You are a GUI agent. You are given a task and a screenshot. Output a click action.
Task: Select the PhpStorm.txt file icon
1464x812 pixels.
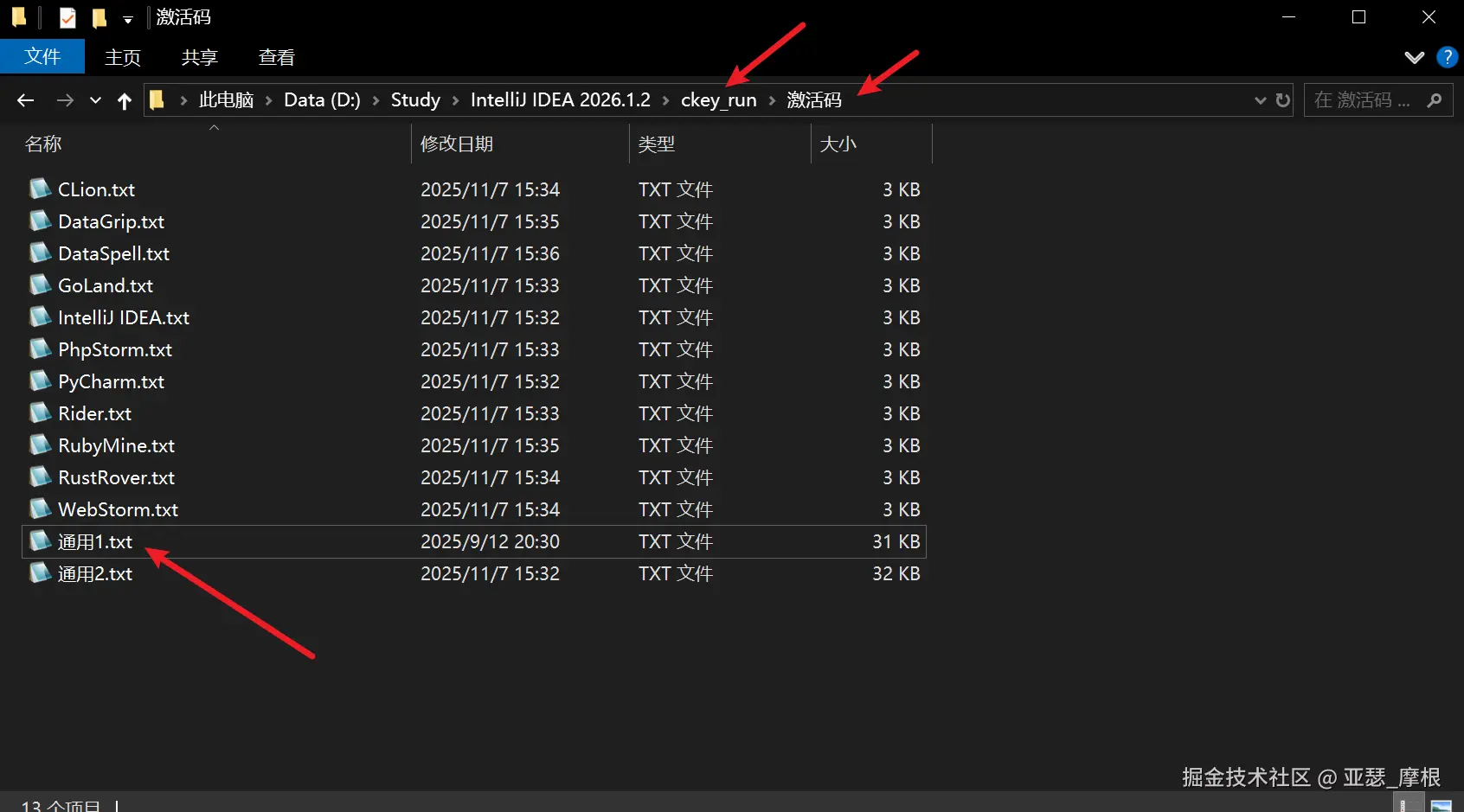[40, 348]
